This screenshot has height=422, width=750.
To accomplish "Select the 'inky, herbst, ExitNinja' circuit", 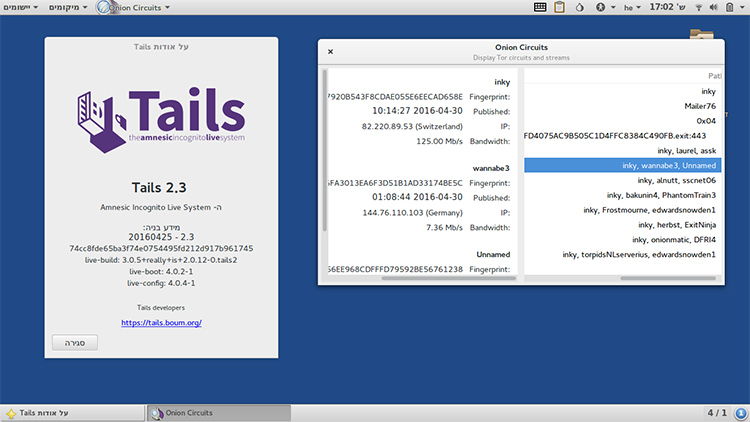I will (x=622, y=225).
